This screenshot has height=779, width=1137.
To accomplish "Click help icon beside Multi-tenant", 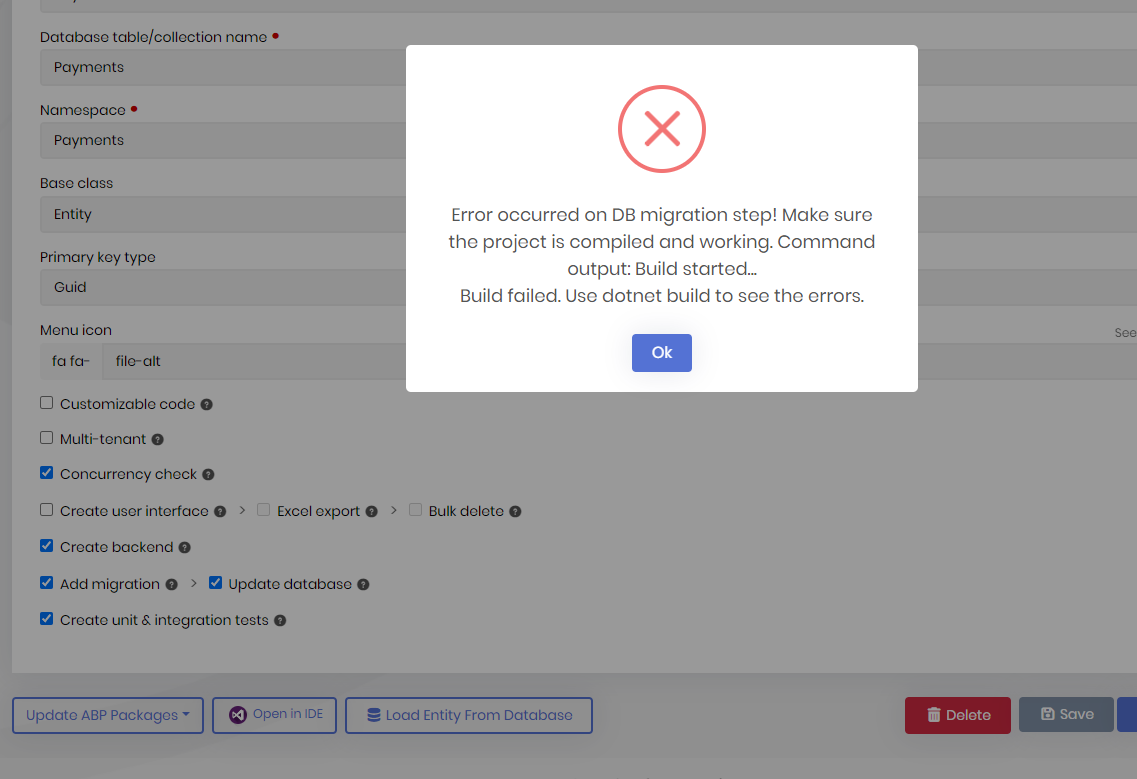I will click(157, 439).
